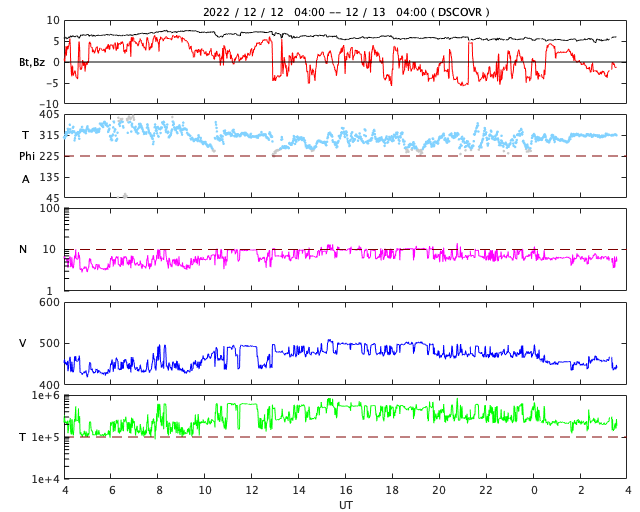Click the '1e+6' temperature axis tick

[46, 396]
